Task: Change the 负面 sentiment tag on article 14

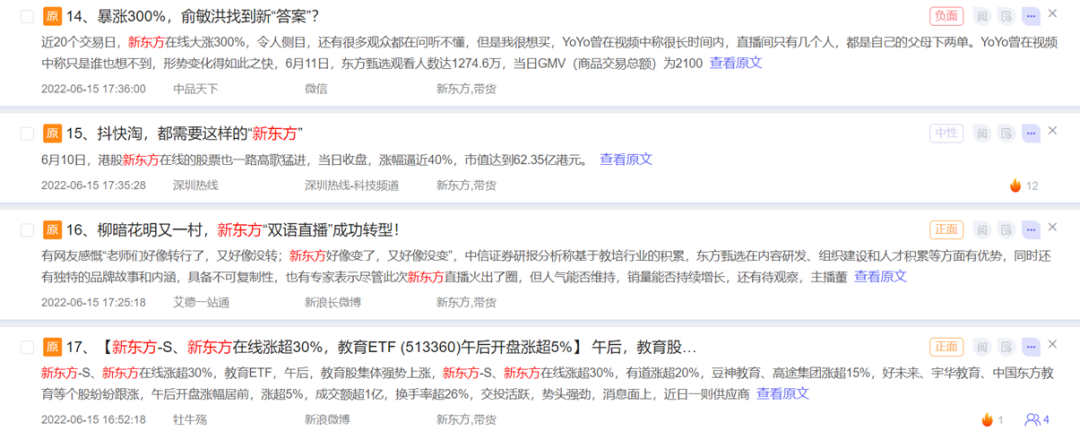Action: point(946,16)
